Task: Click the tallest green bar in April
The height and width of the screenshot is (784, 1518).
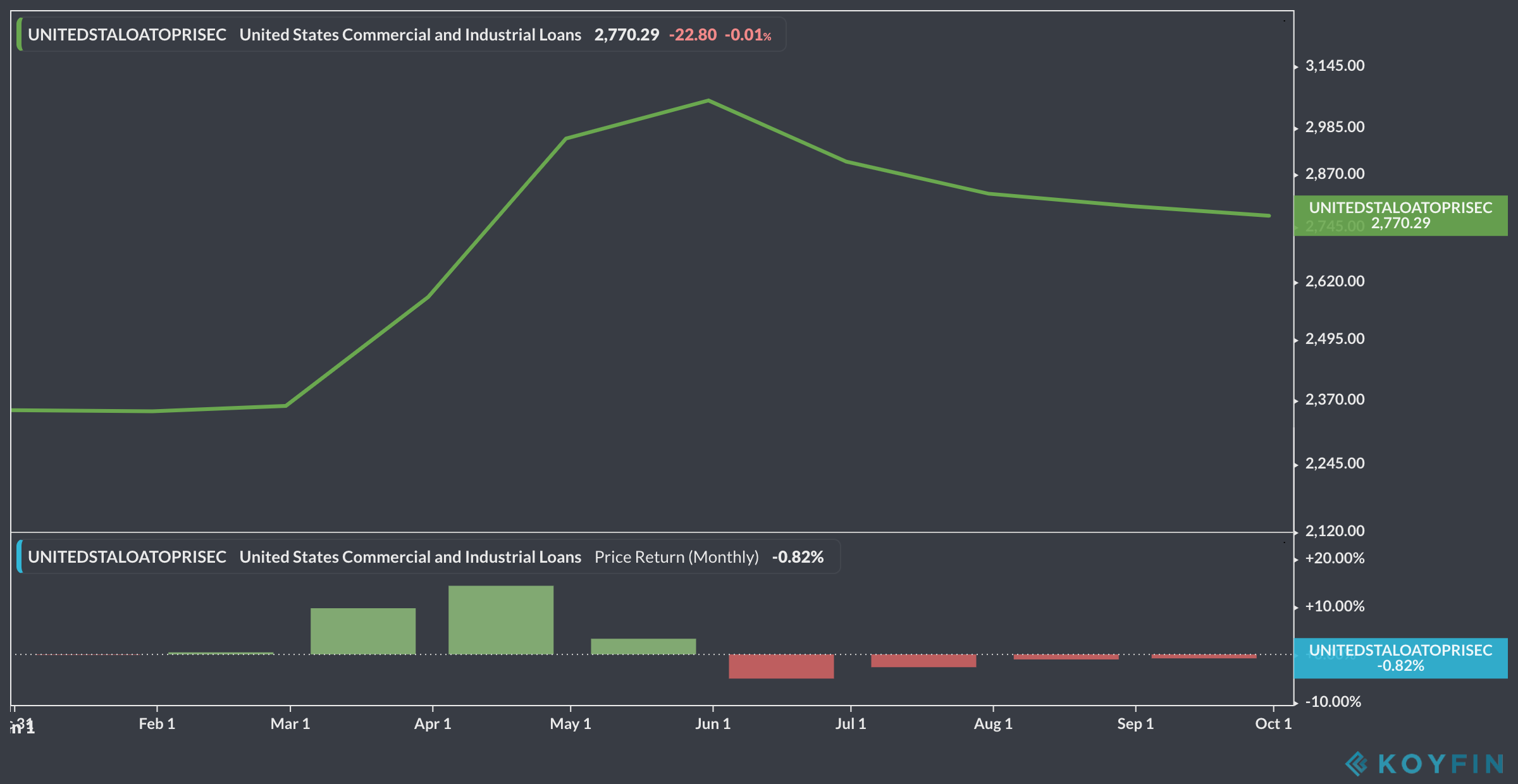Action: (501, 620)
